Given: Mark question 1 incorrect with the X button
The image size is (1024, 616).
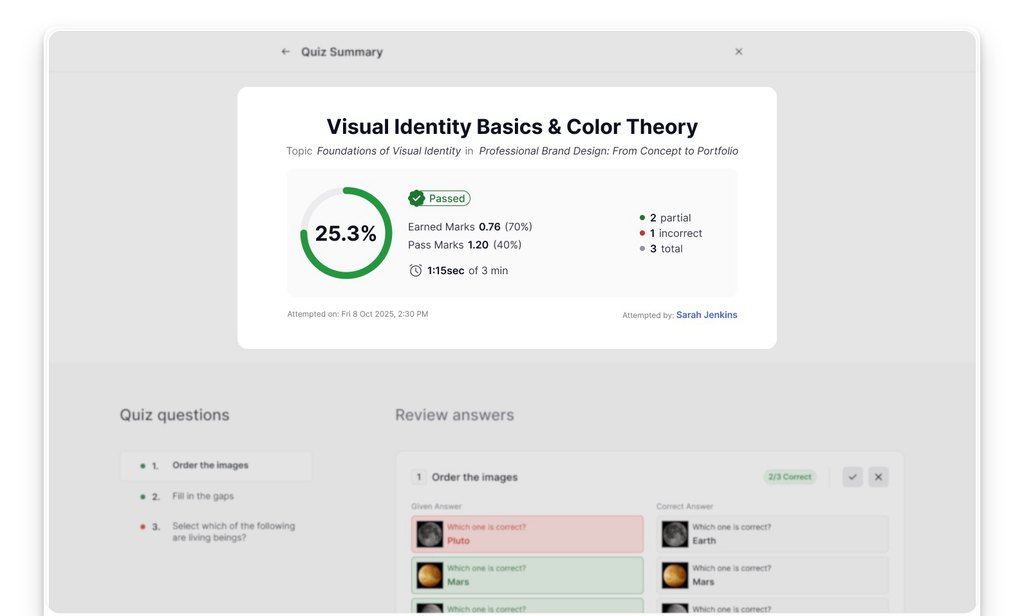Looking at the screenshot, I should coord(878,477).
